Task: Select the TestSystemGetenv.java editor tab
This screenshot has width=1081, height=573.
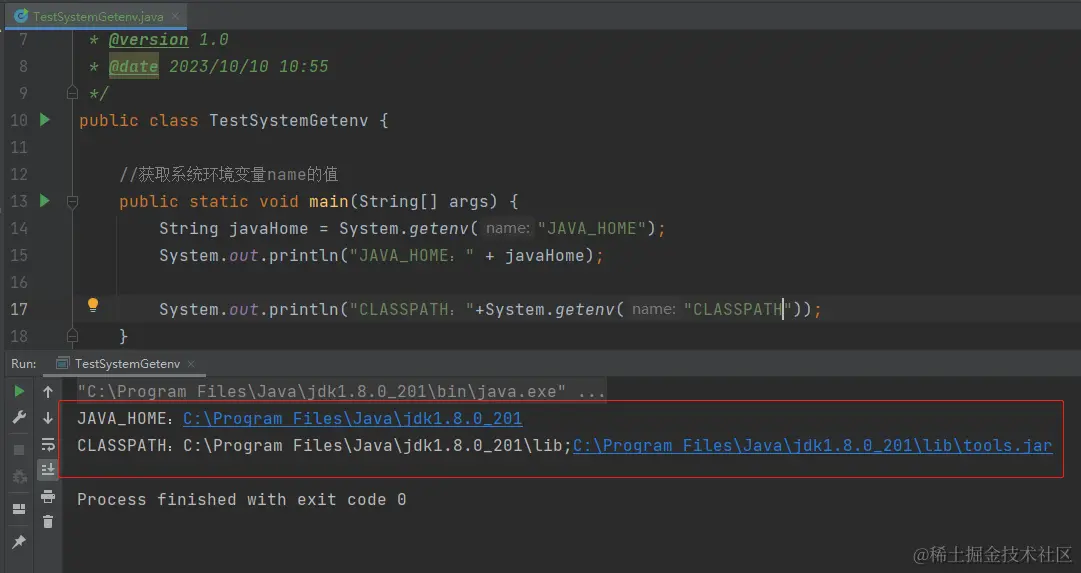Action: 97,16
